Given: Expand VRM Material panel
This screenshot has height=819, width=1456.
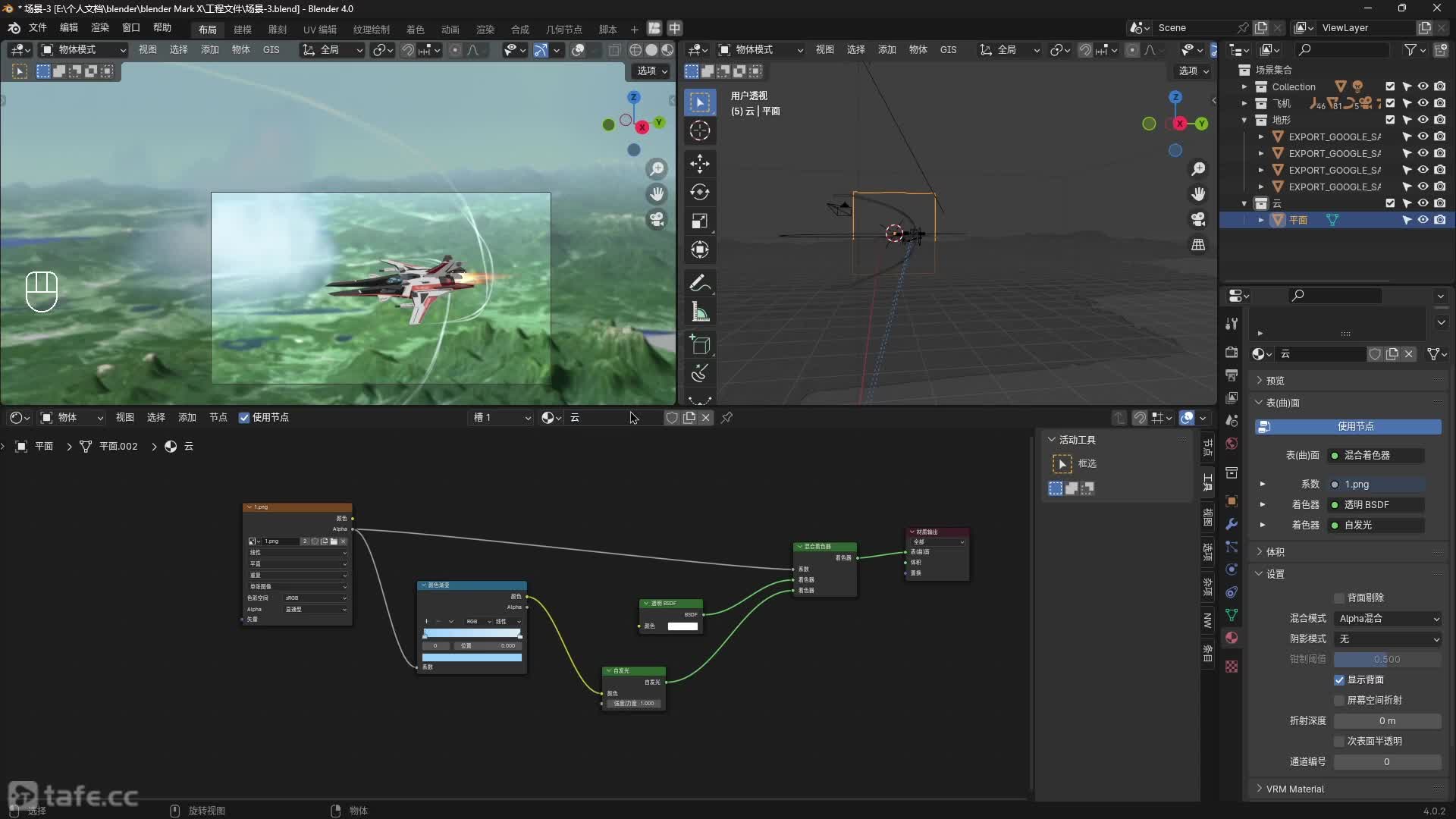Looking at the screenshot, I should [1294, 789].
